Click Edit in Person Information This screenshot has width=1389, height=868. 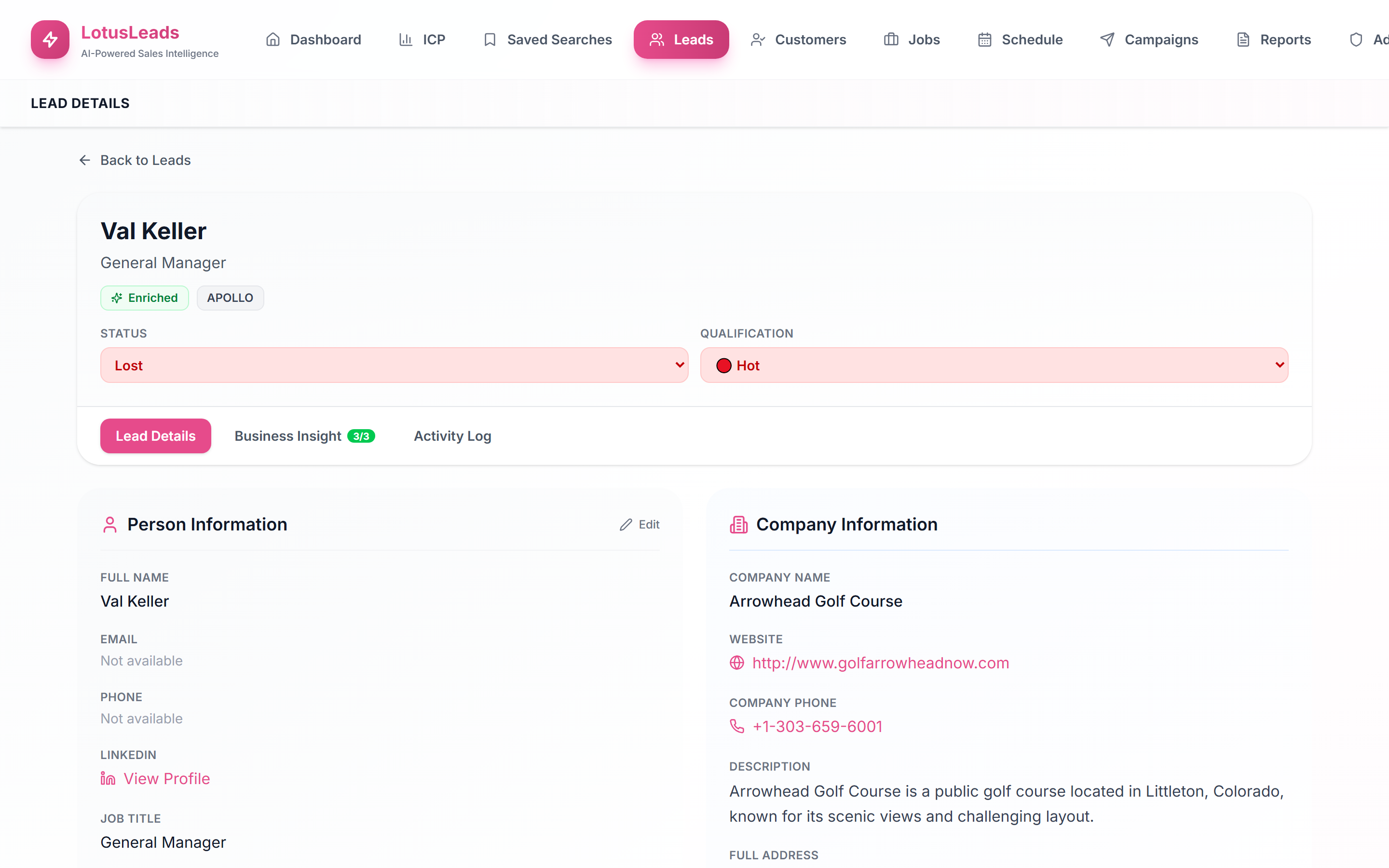tap(640, 525)
